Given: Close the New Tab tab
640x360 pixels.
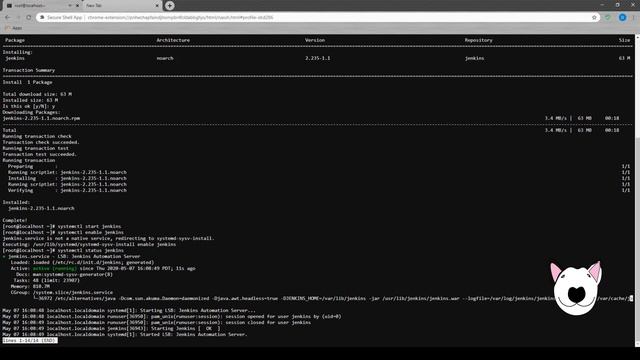Looking at the screenshot, I should click(x=157, y=6).
